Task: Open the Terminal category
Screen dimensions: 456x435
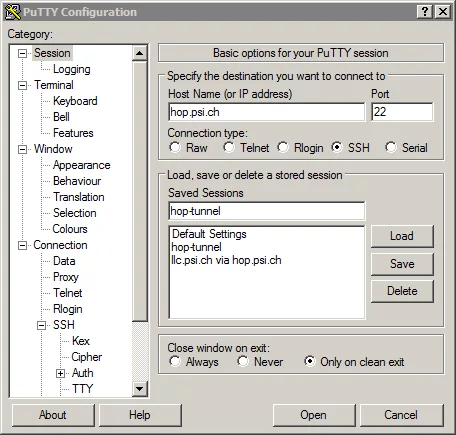Action: coord(54,85)
